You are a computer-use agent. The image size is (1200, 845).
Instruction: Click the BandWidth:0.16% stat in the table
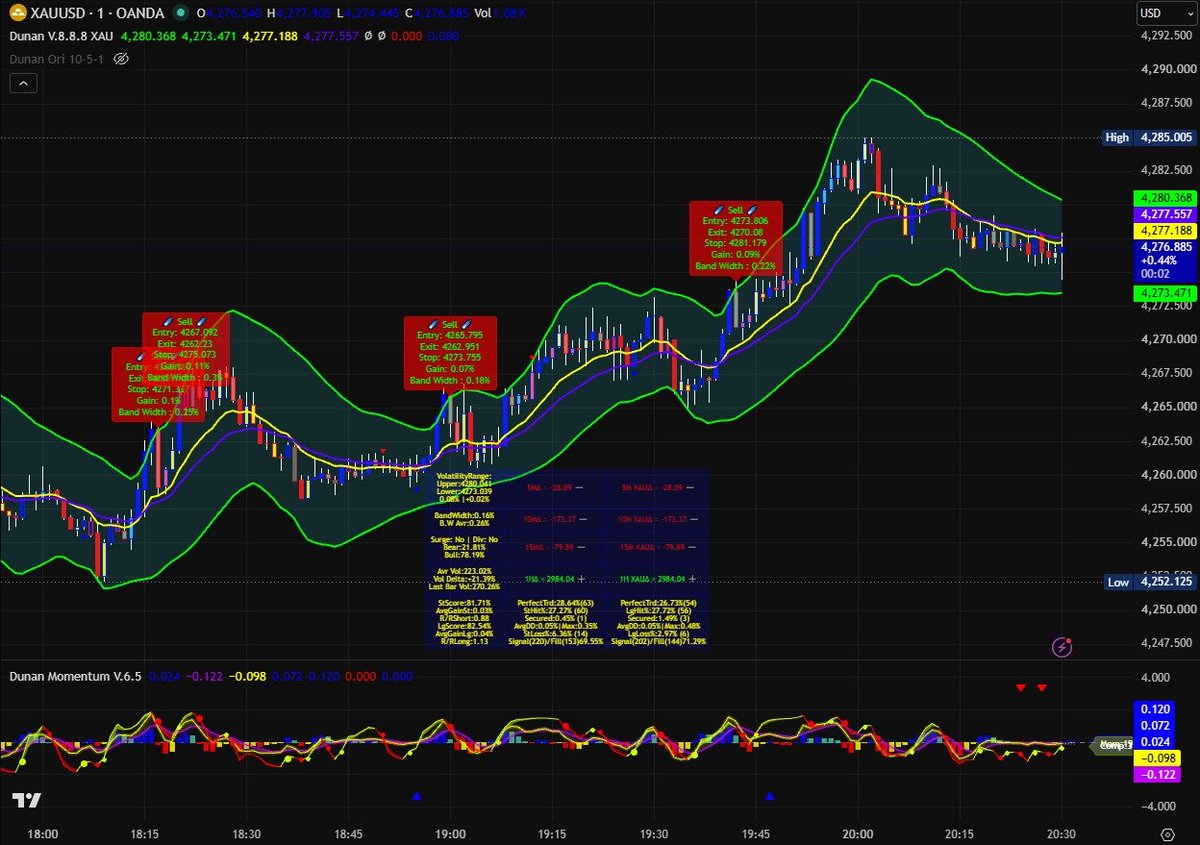[463, 514]
